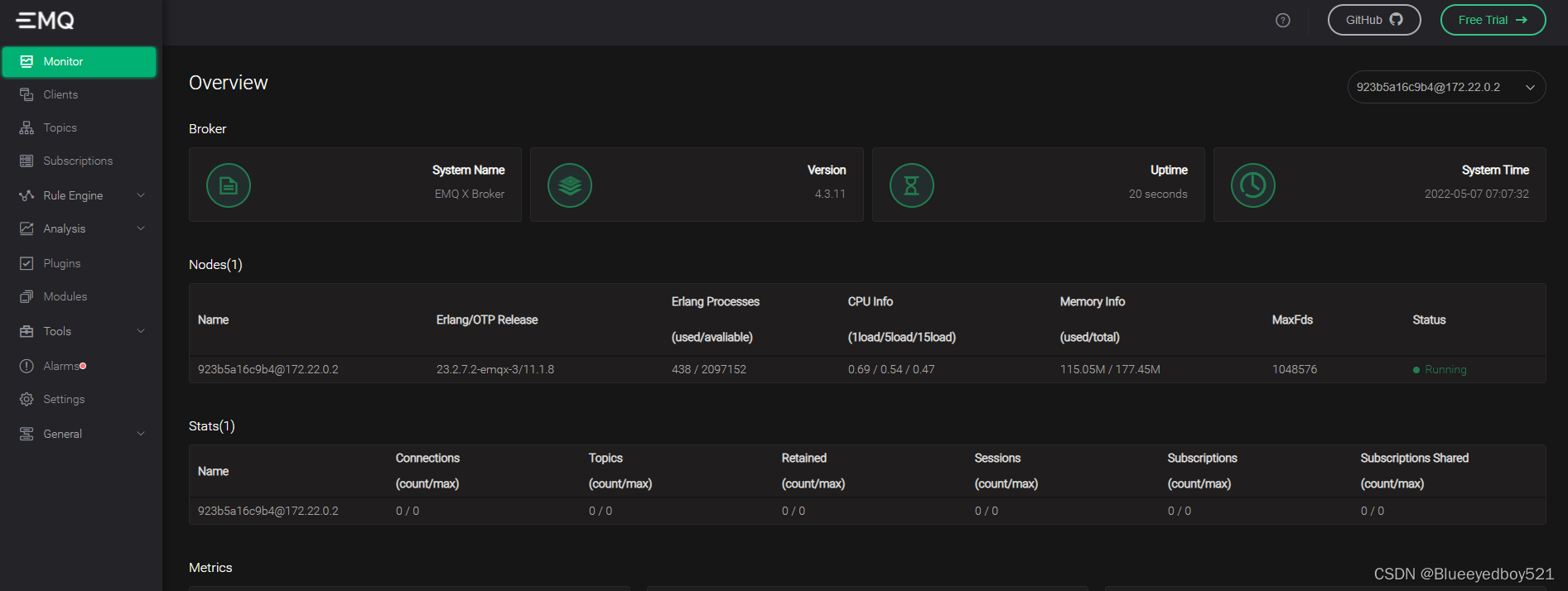Click the System Time clock icon
Image resolution: width=1568 pixels, height=591 pixels.
click(x=1253, y=185)
